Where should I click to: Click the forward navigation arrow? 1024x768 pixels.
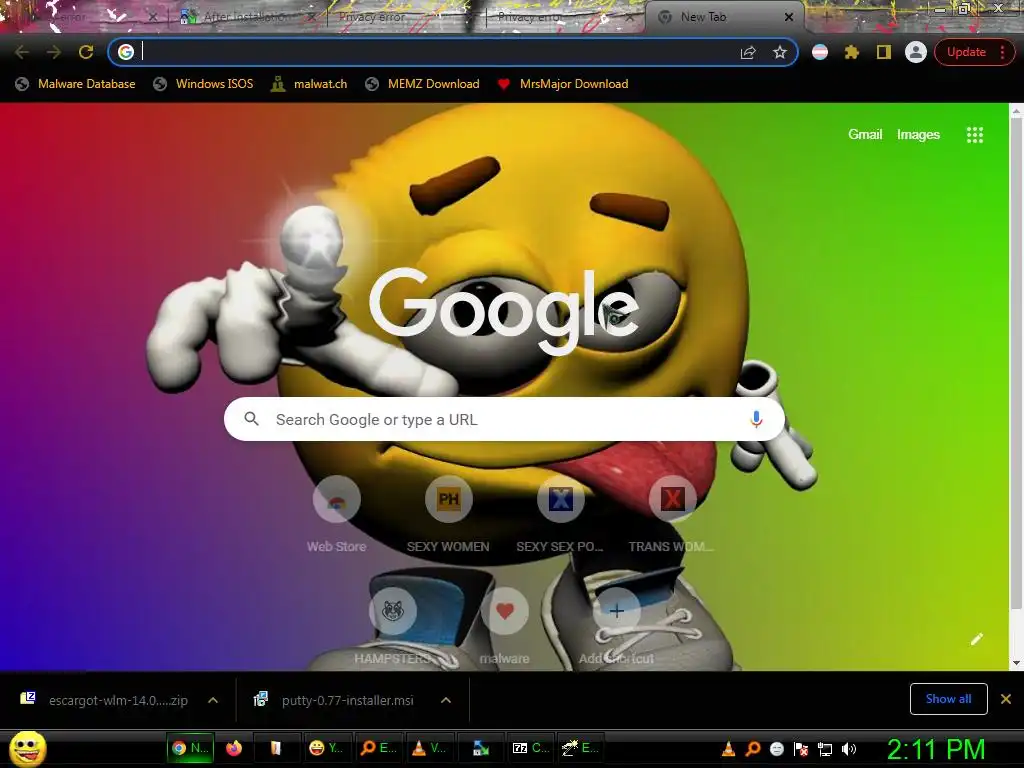(54, 52)
